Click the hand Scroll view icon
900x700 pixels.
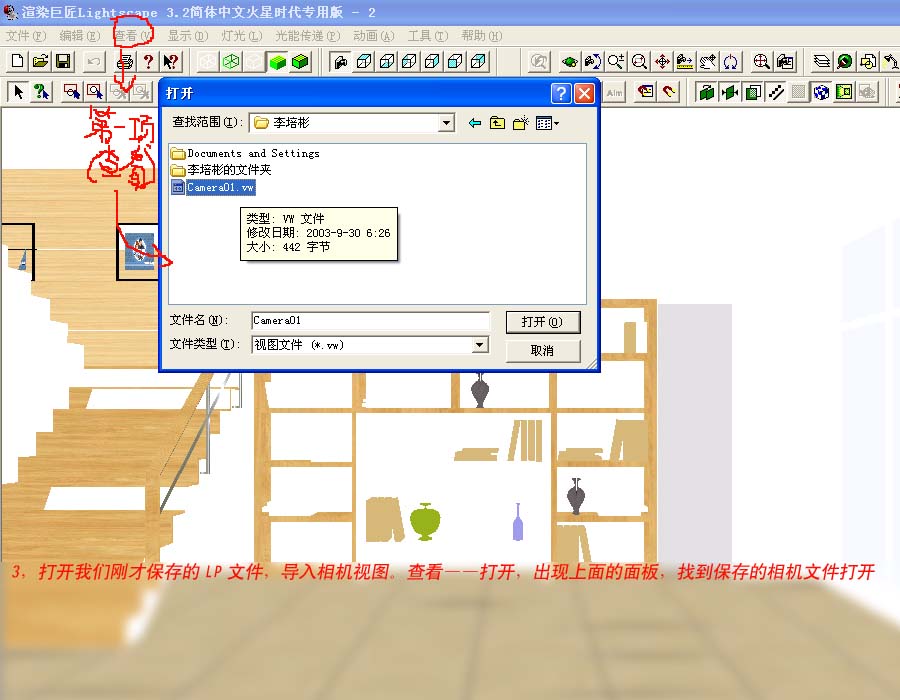click(x=708, y=61)
